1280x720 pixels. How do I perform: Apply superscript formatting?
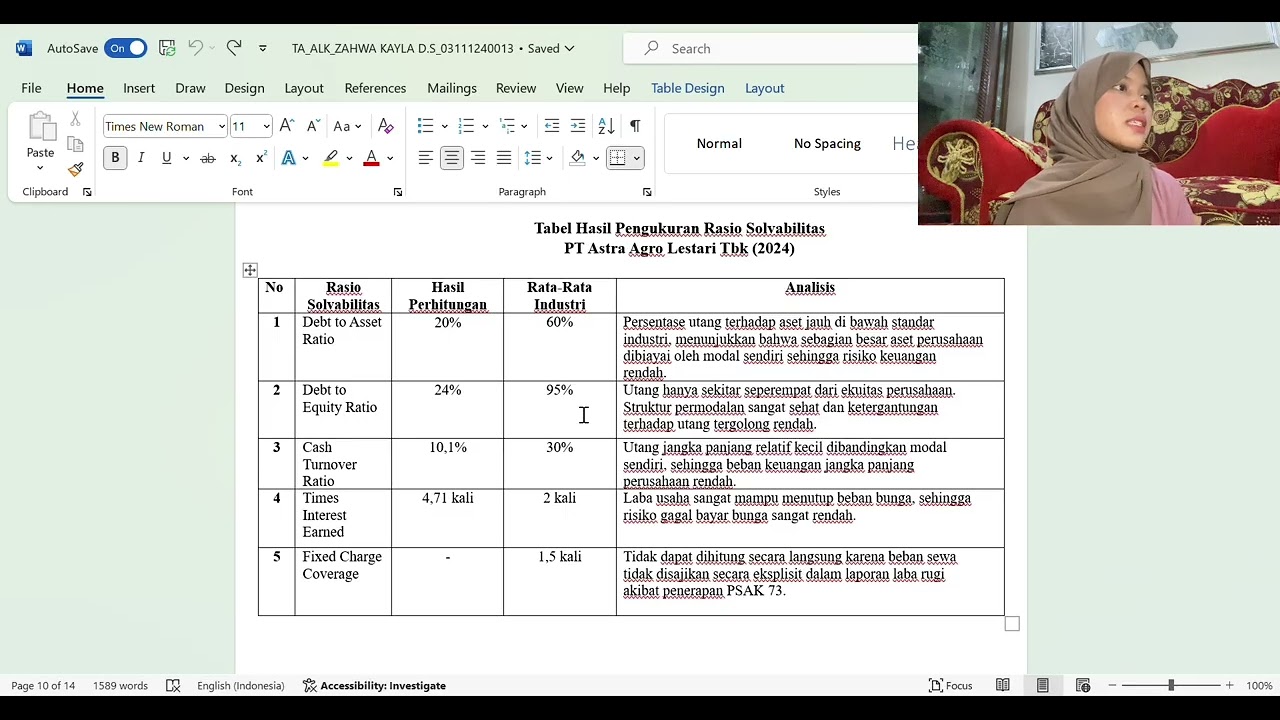click(261, 158)
